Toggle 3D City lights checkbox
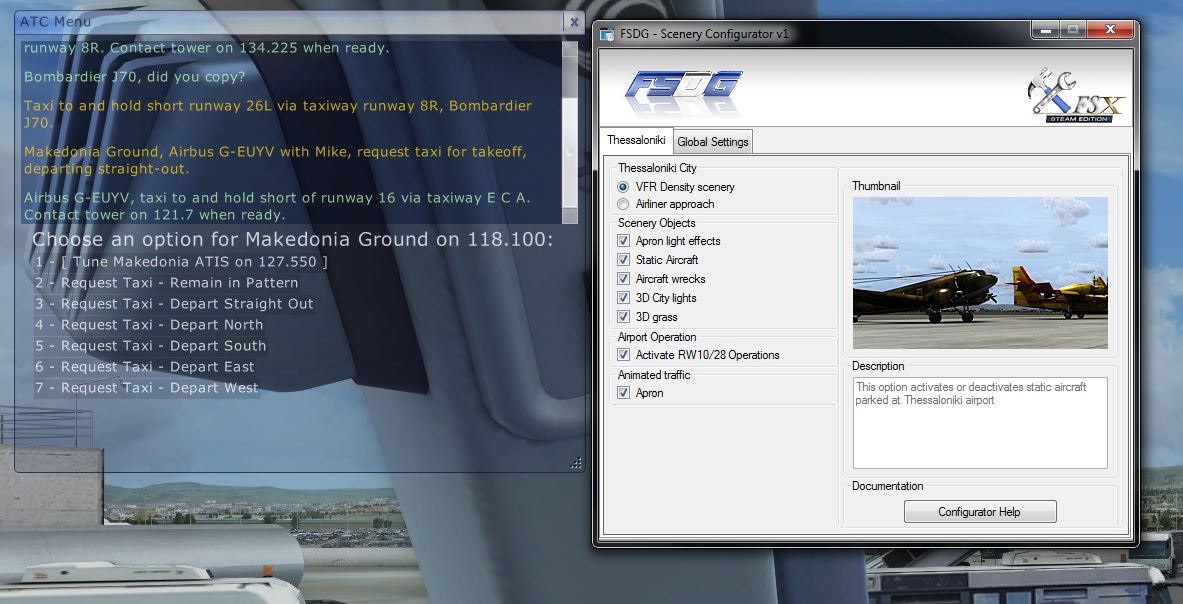This screenshot has height=604, width=1183. tap(624, 298)
